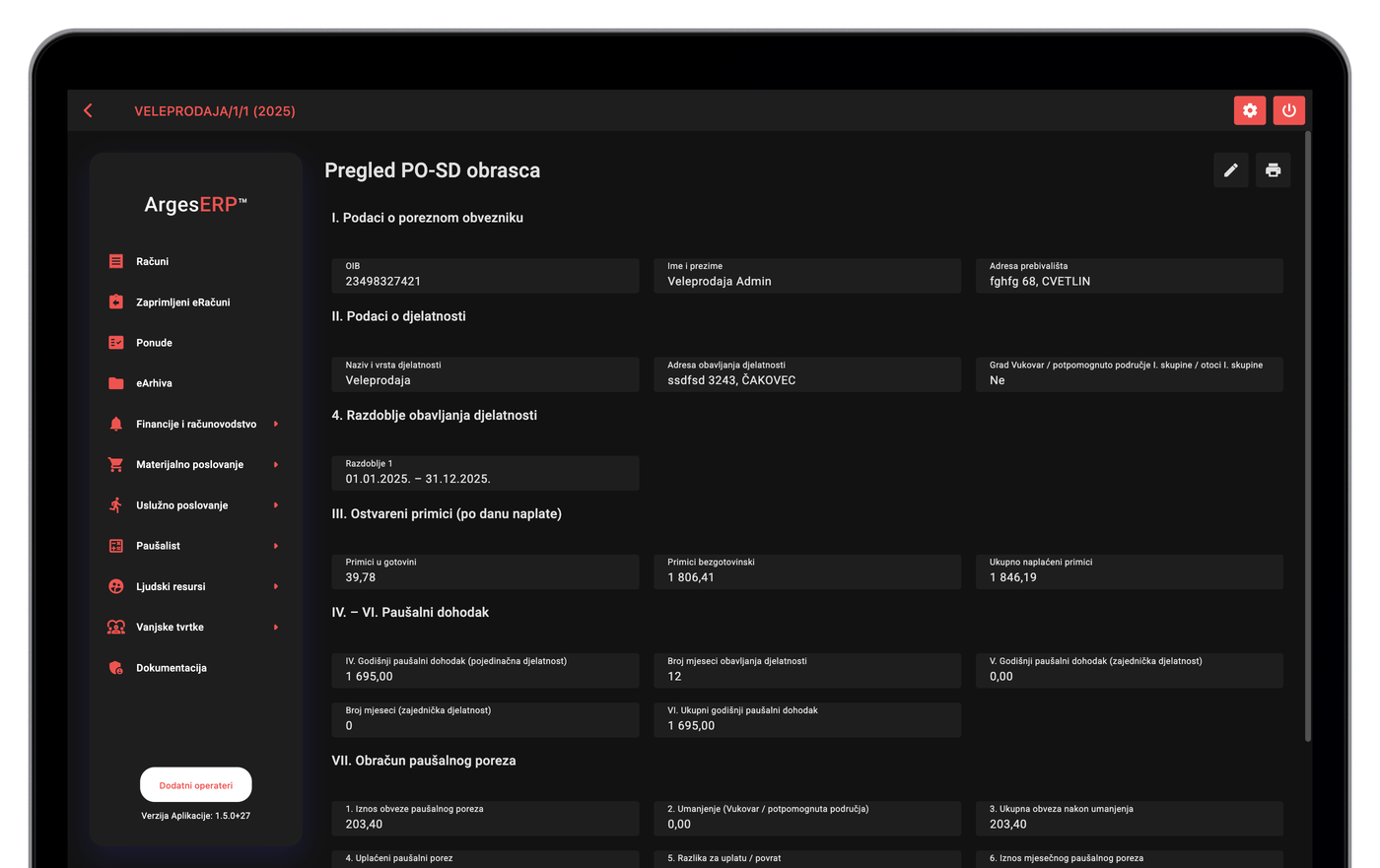
Task: Click Verzija Aplikacije: 1.5.0+27 text
Action: pos(195,816)
